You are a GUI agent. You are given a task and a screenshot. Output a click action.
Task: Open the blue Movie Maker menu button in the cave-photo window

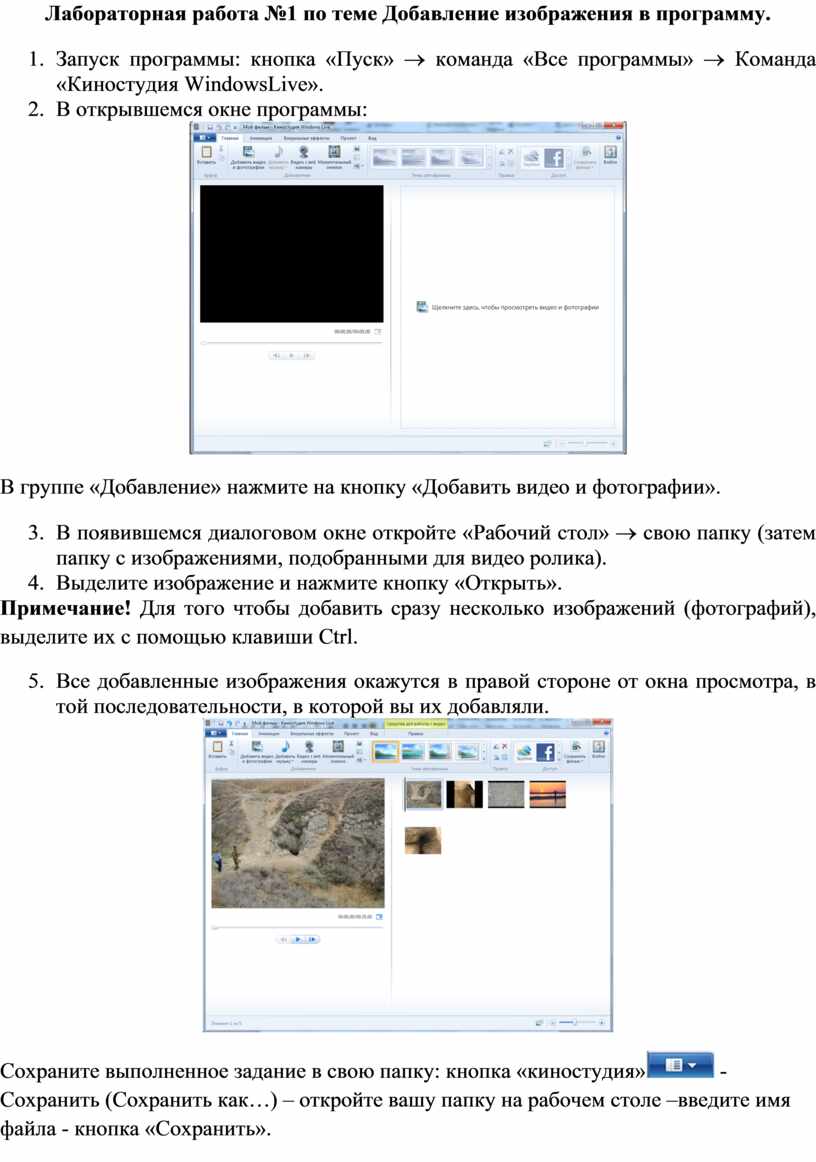(x=216, y=734)
